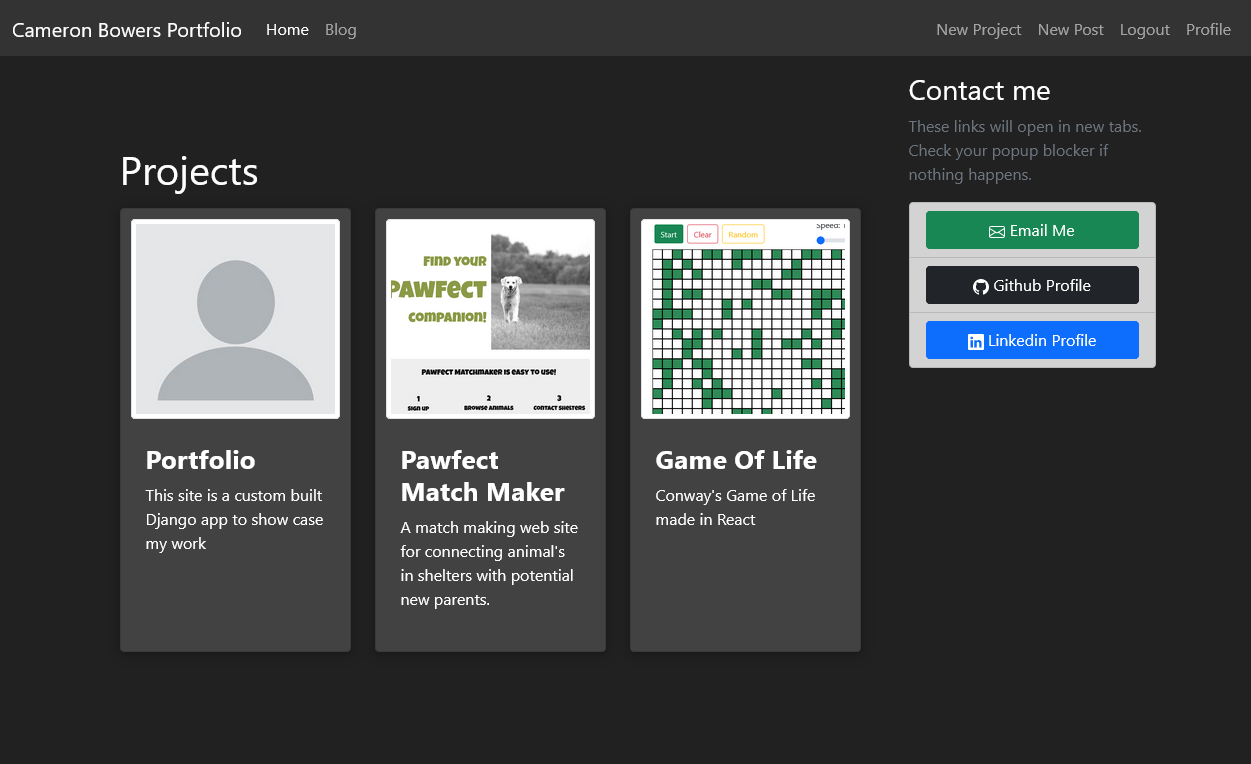Click the envelope icon on Email Me
The image size is (1251, 764).
tap(997, 231)
